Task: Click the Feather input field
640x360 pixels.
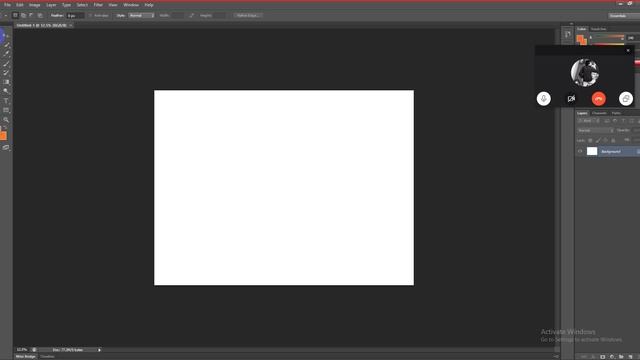Action: (x=75, y=16)
